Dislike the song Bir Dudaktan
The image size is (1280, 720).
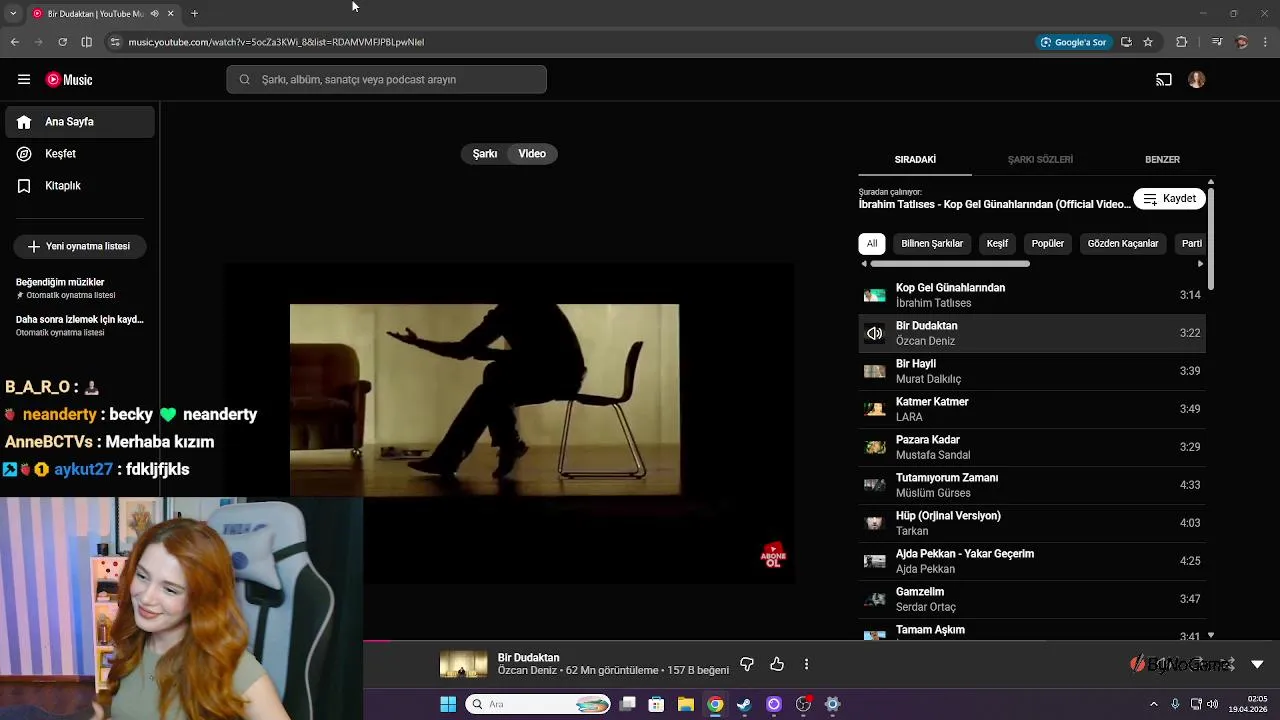click(747, 664)
